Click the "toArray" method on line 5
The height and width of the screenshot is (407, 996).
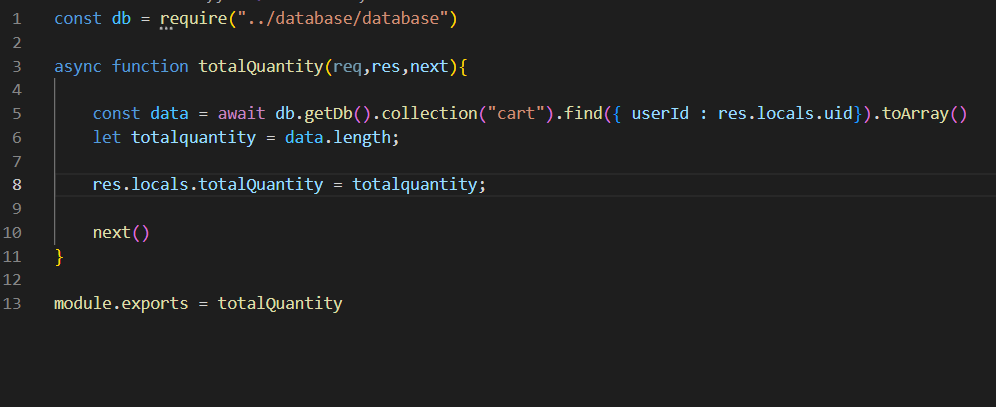click(916, 114)
